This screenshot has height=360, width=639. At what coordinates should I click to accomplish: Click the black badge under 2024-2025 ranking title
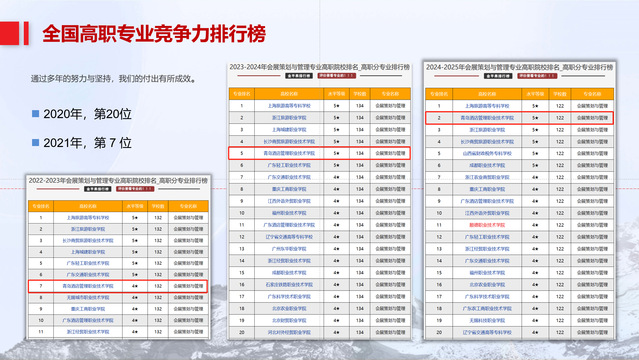pyautogui.click(x=498, y=76)
